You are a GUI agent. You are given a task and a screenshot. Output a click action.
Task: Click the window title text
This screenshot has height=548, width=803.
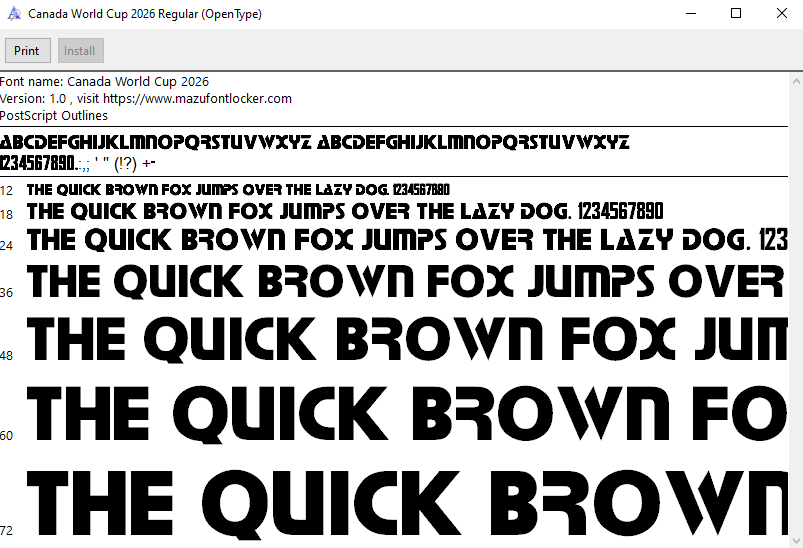pos(146,14)
